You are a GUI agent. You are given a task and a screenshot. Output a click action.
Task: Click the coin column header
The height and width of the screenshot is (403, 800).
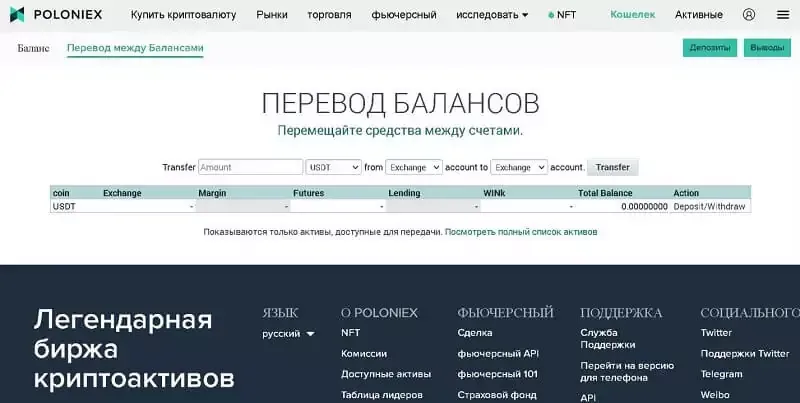pyautogui.click(x=61, y=193)
